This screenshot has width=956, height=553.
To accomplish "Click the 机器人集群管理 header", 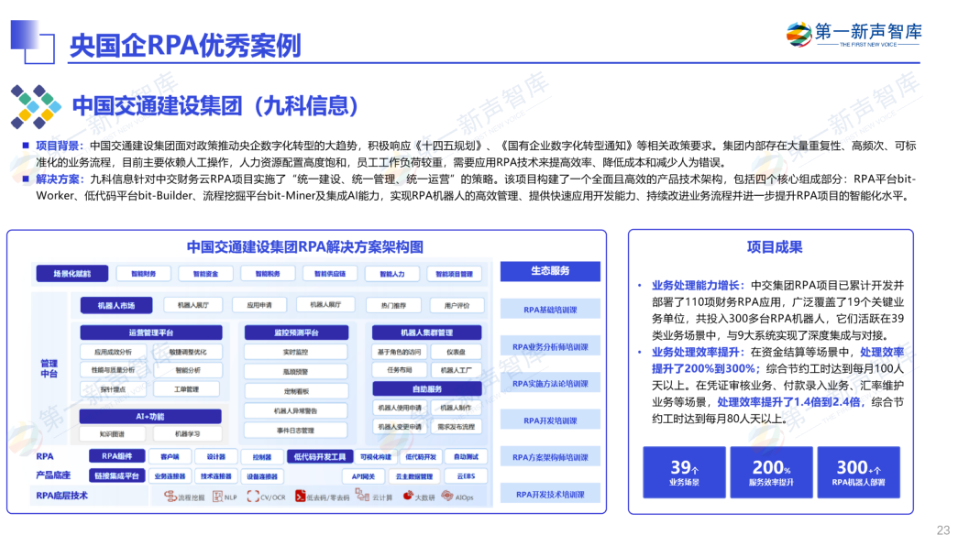I will pyautogui.click(x=427, y=333).
